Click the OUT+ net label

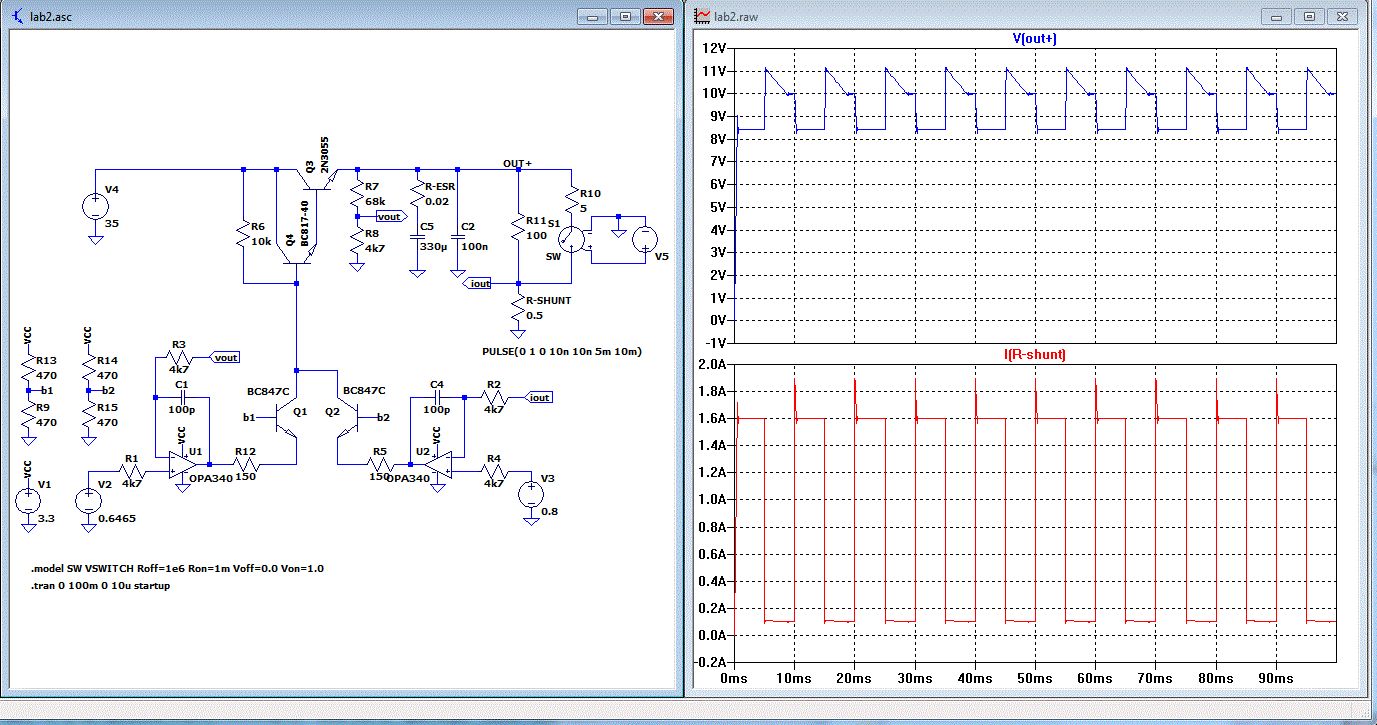517,162
